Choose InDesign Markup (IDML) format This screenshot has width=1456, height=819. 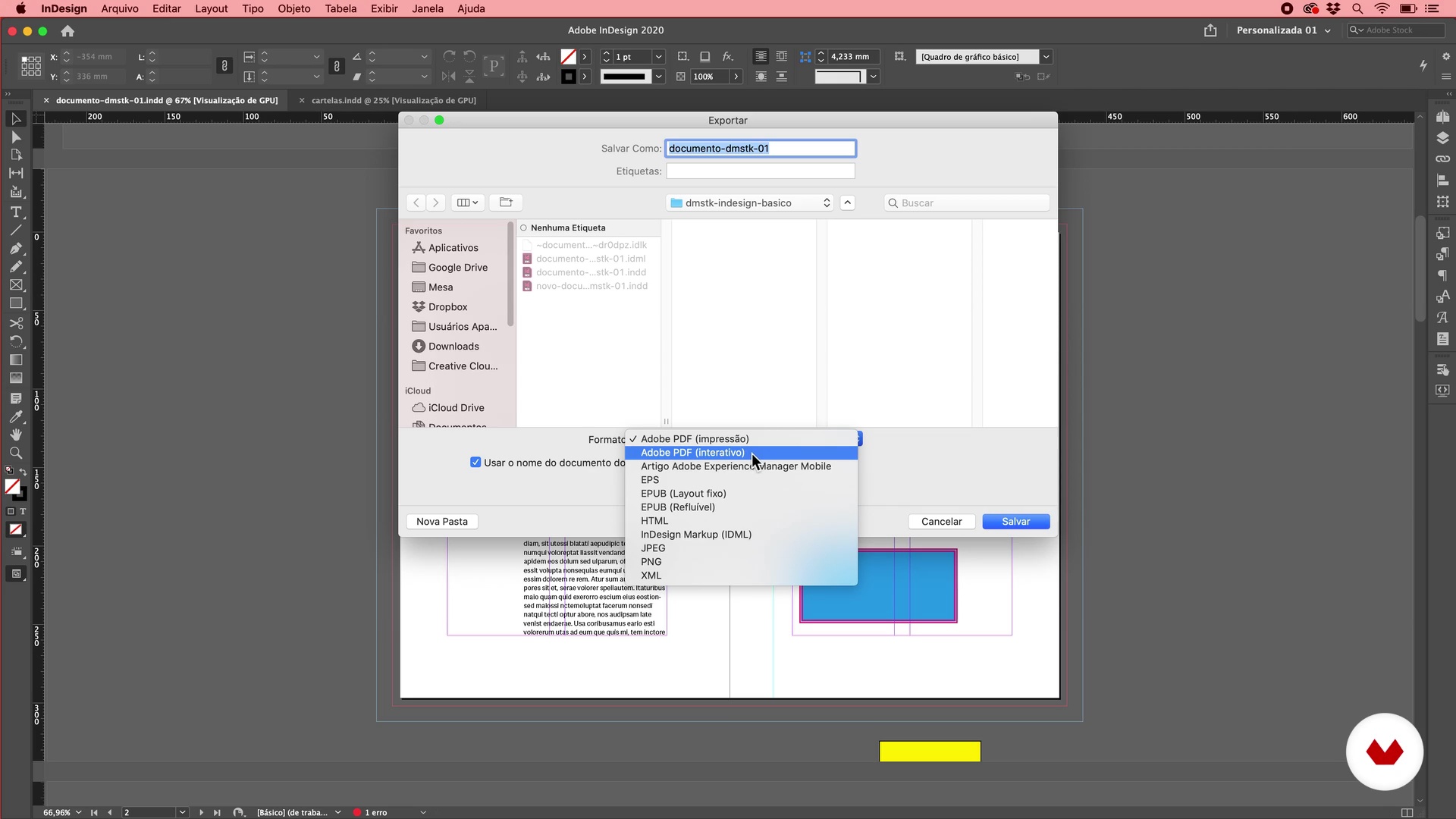(x=741, y=535)
